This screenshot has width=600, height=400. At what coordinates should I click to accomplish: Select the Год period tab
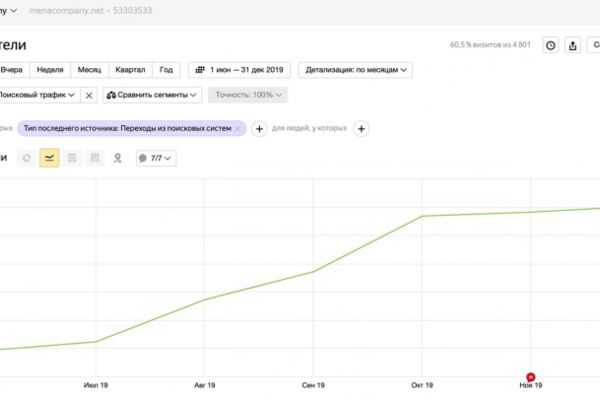click(x=166, y=70)
